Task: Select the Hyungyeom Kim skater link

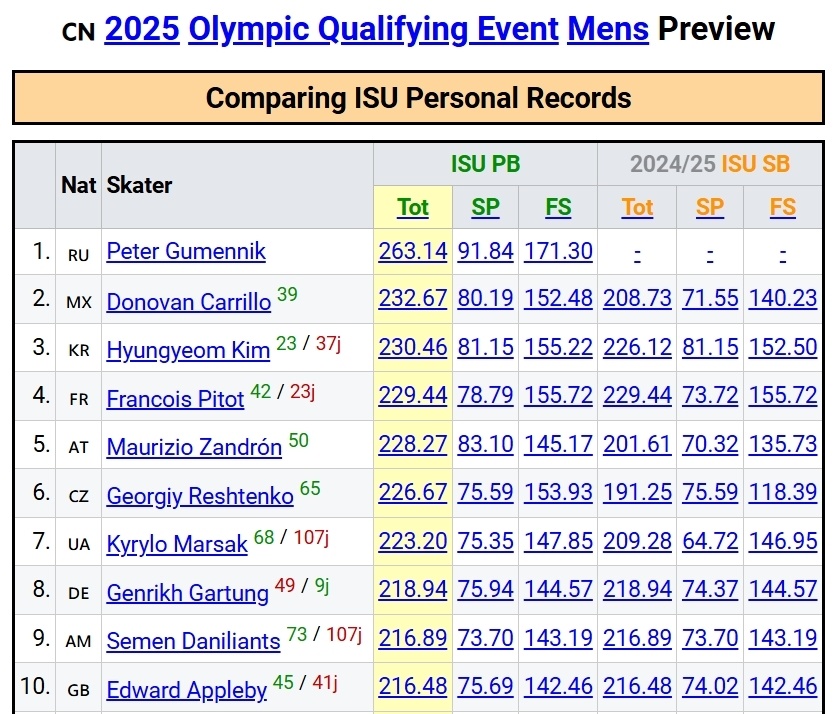Action: (x=188, y=350)
